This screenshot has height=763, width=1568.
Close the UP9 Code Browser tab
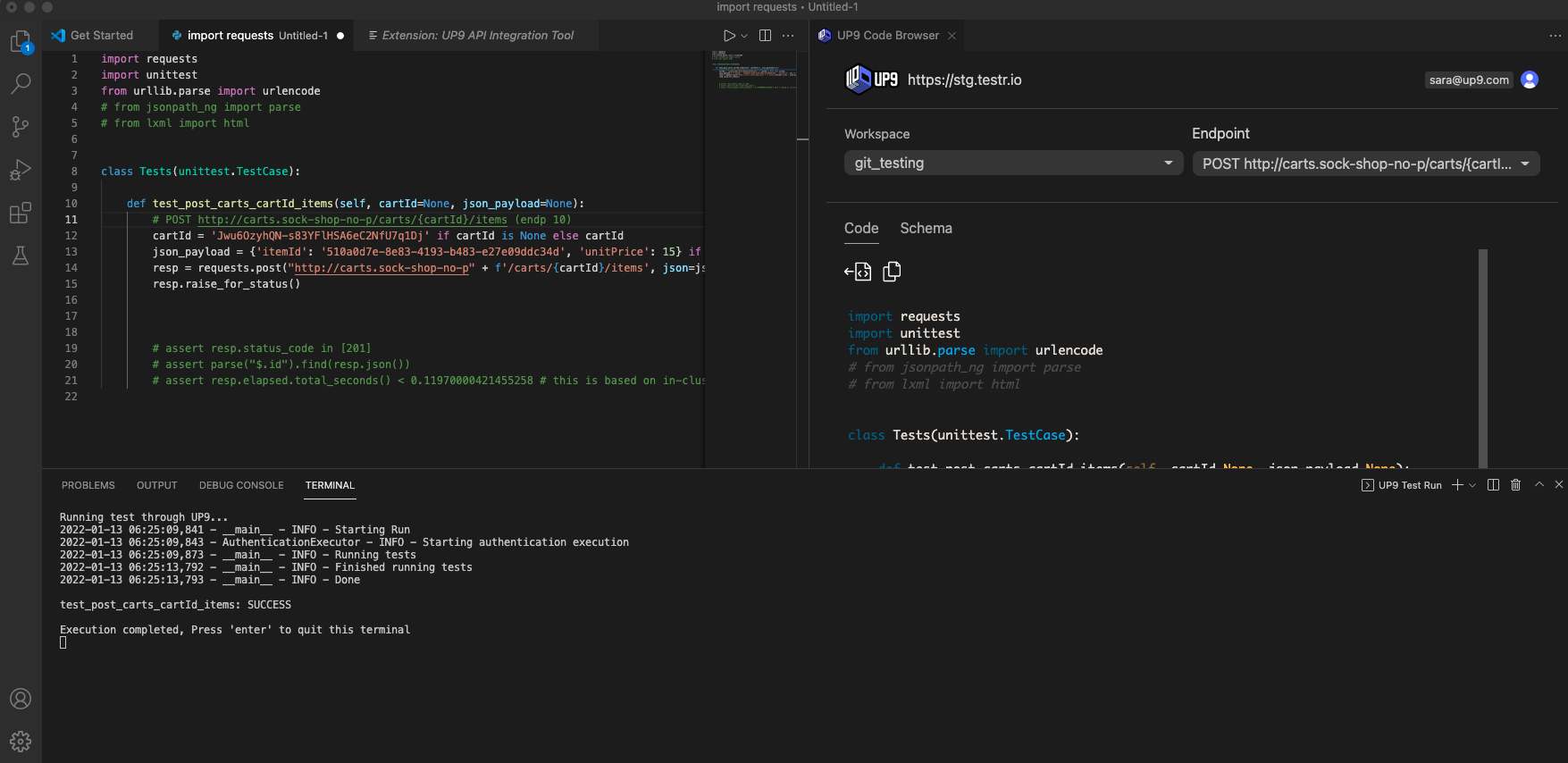click(952, 36)
